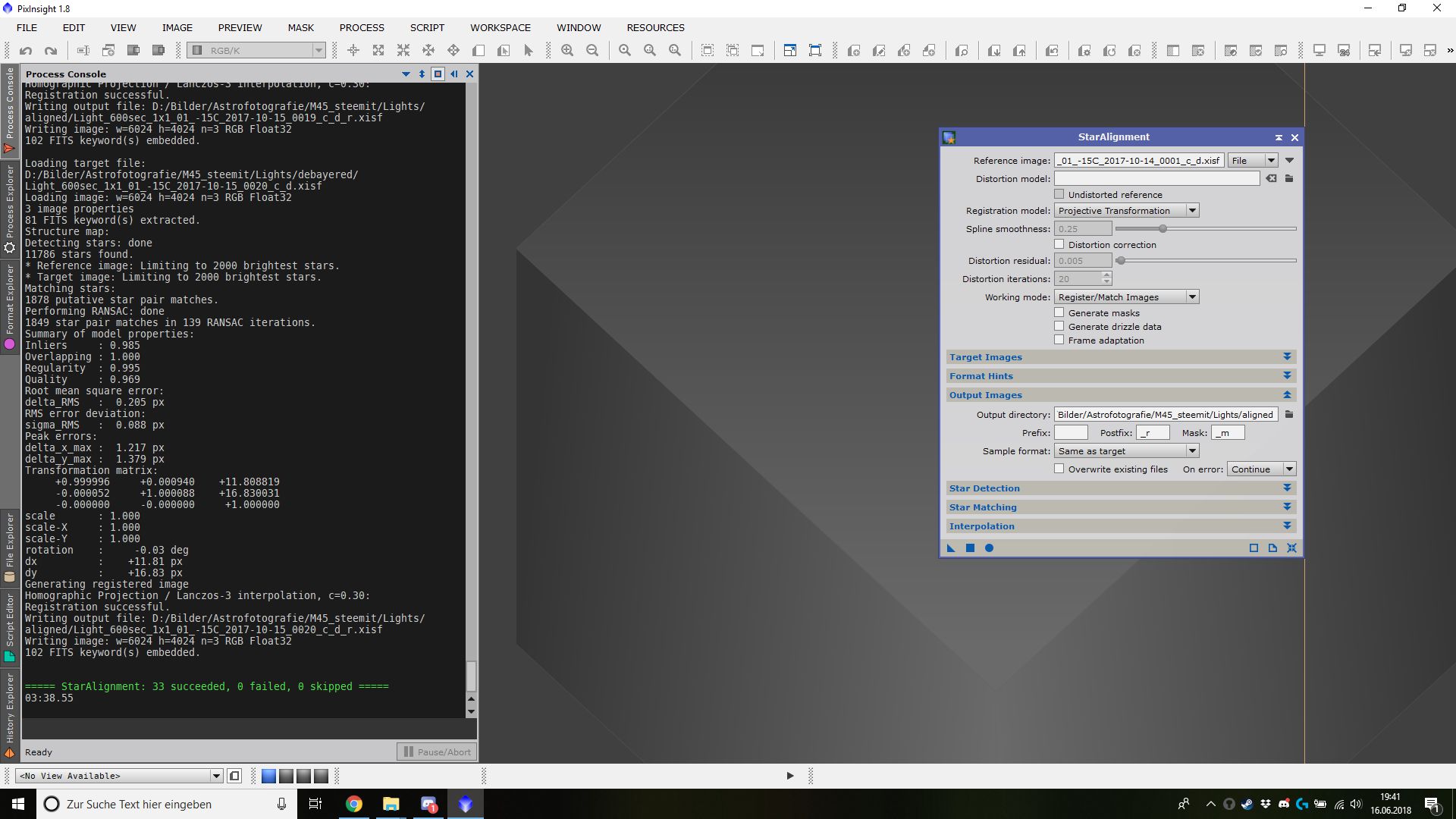
Task: Expand the Target Images section
Action: click(x=1122, y=357)
